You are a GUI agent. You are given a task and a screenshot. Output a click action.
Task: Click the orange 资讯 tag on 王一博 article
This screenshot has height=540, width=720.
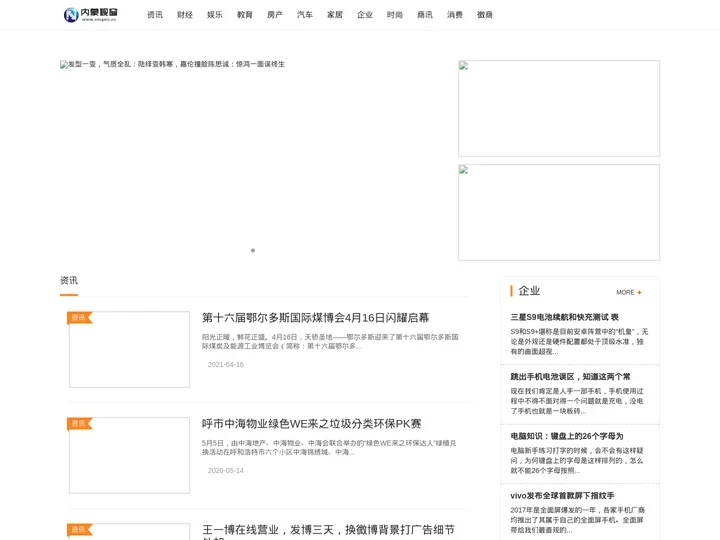point(79,529)
